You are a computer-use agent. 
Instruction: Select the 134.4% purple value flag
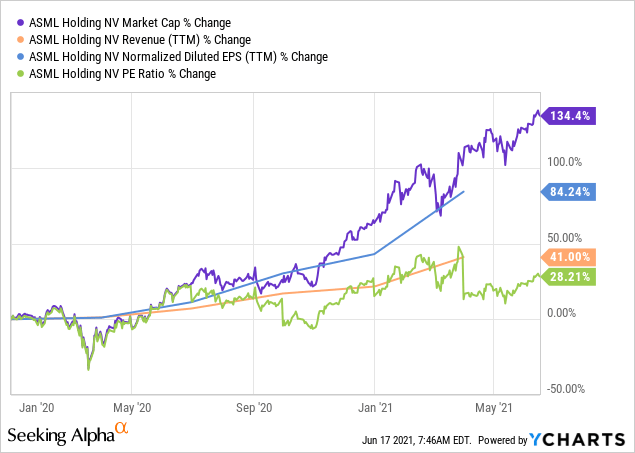(569, 116)
